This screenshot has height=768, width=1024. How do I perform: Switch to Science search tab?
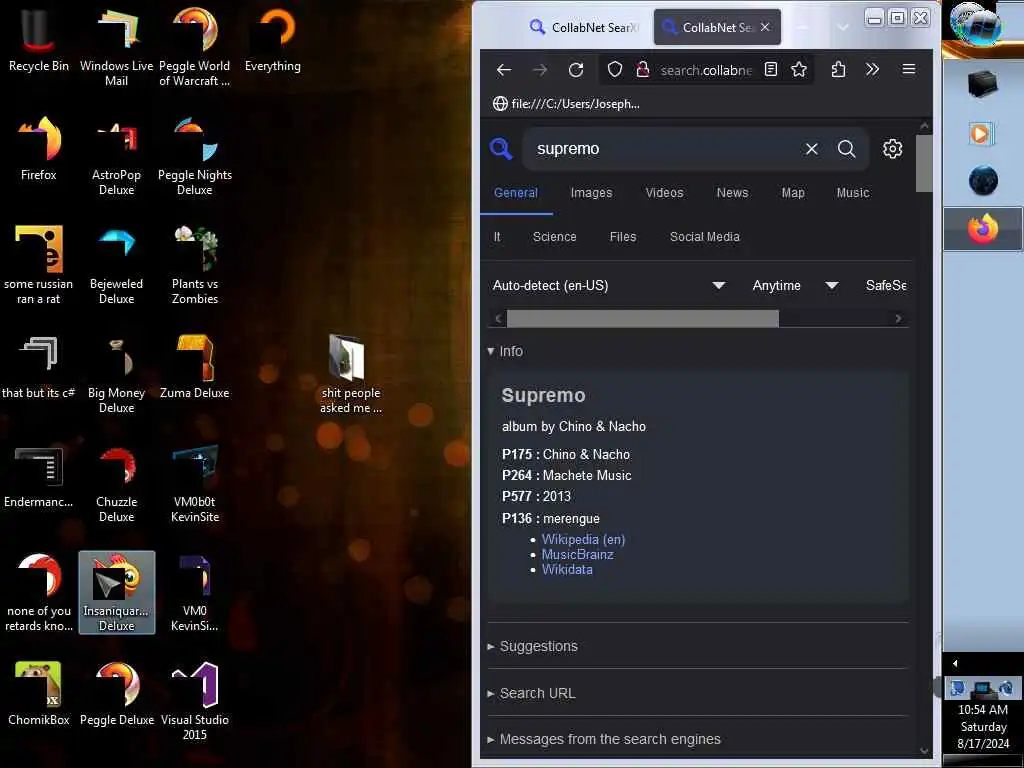(x=554, y=237)
